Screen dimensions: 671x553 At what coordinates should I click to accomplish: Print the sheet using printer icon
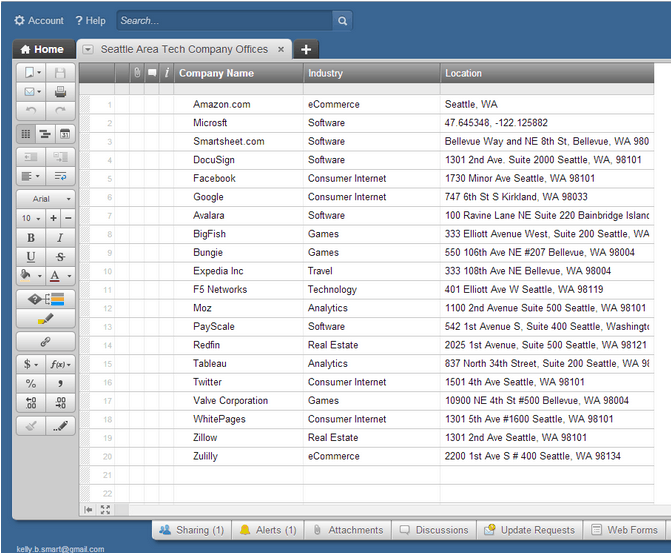tap(60, 92)
